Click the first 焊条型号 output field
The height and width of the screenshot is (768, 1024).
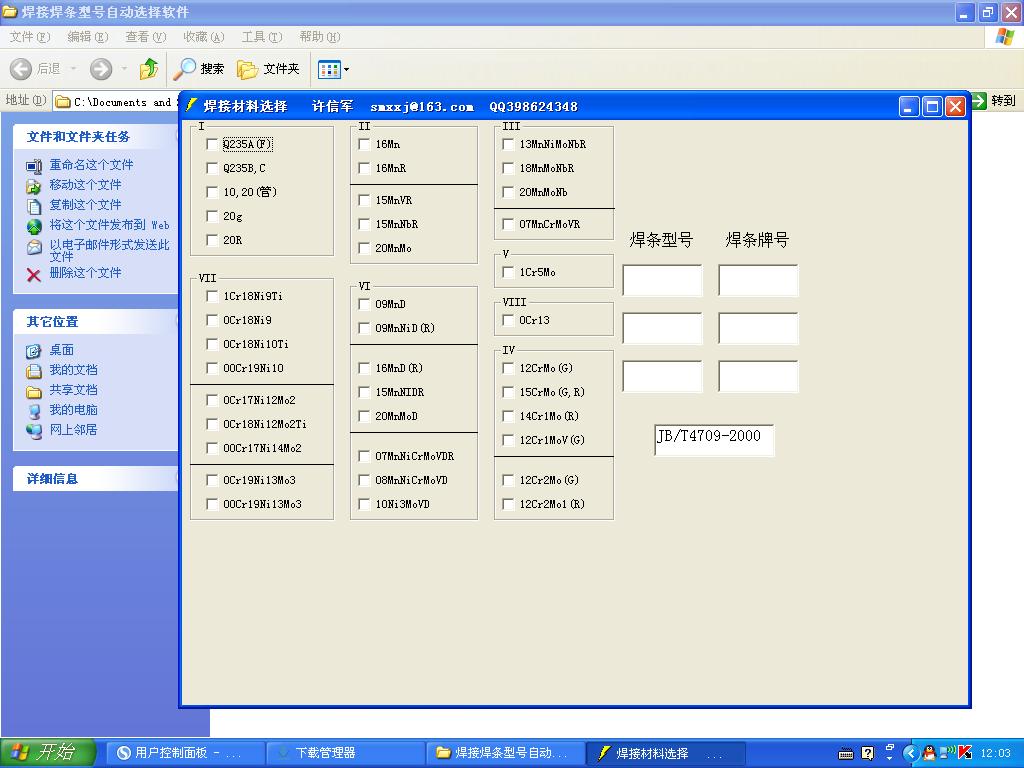point(662,280)
